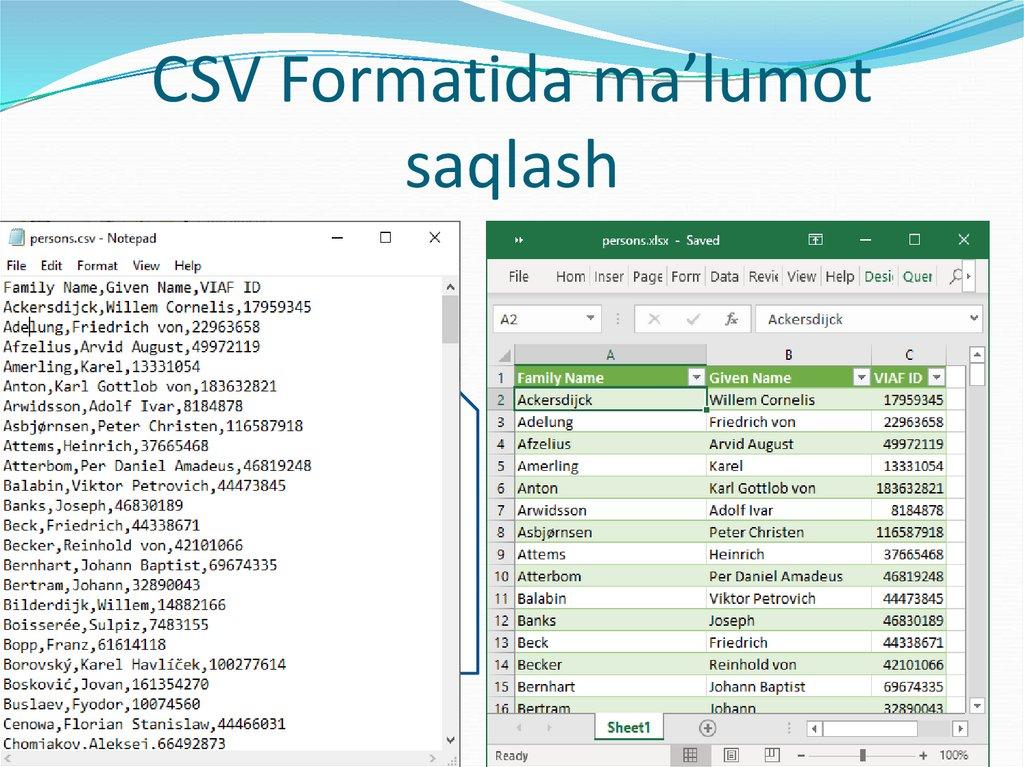Open the Format menu in Notepad
The image size is (1024, 767).
coord(97,265)
